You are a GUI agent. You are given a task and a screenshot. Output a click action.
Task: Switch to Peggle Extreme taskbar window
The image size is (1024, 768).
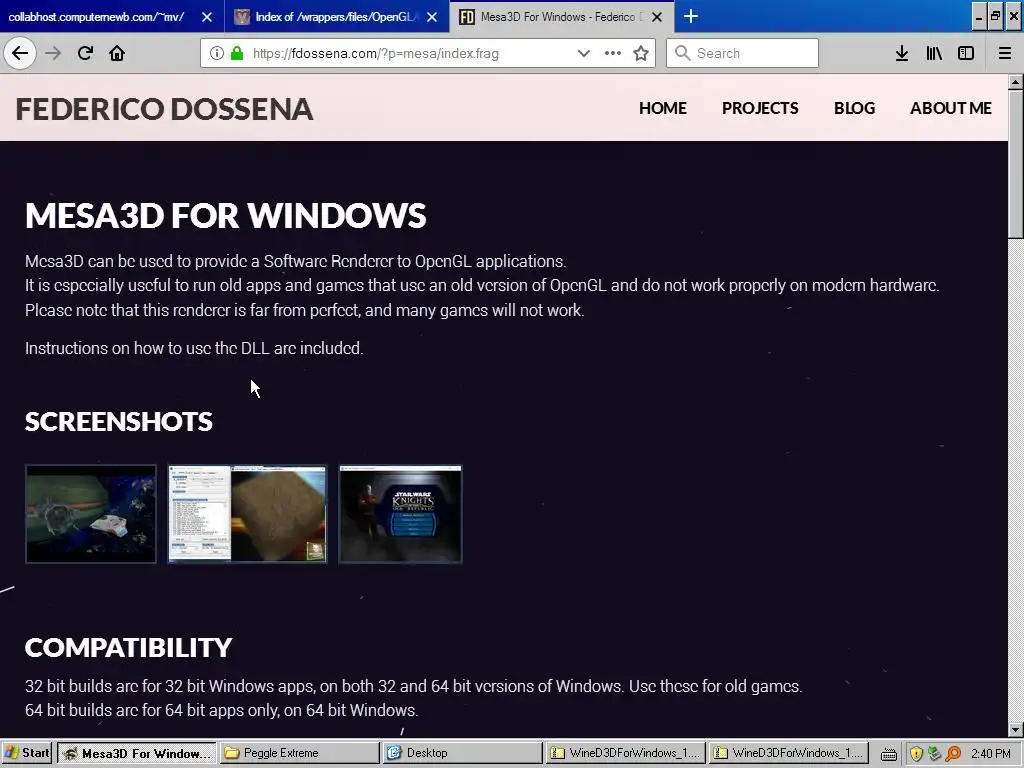pyautogui.click(x=300, y=753)
